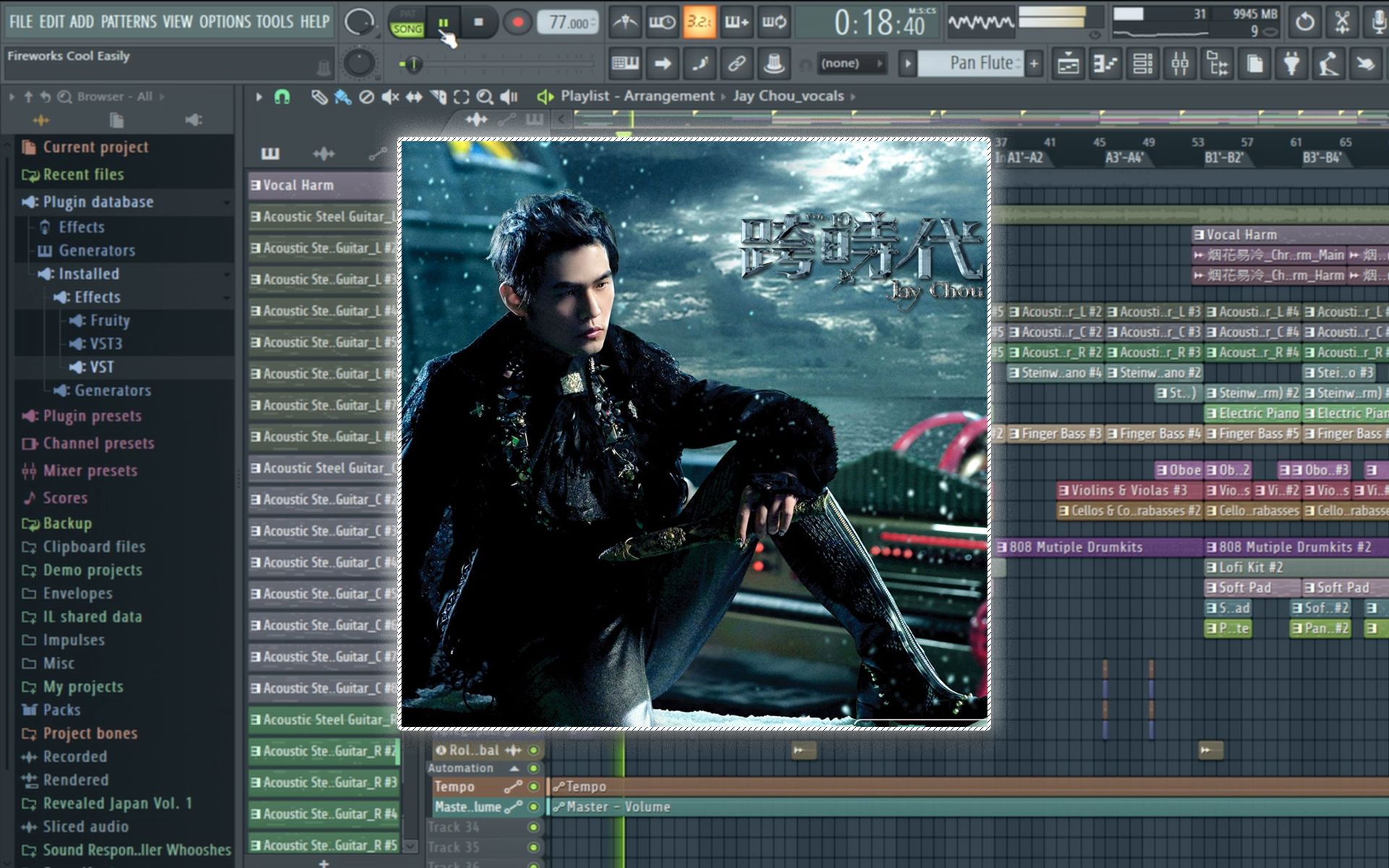
Task: Select the playlist select tool
Action: (462, 96)
